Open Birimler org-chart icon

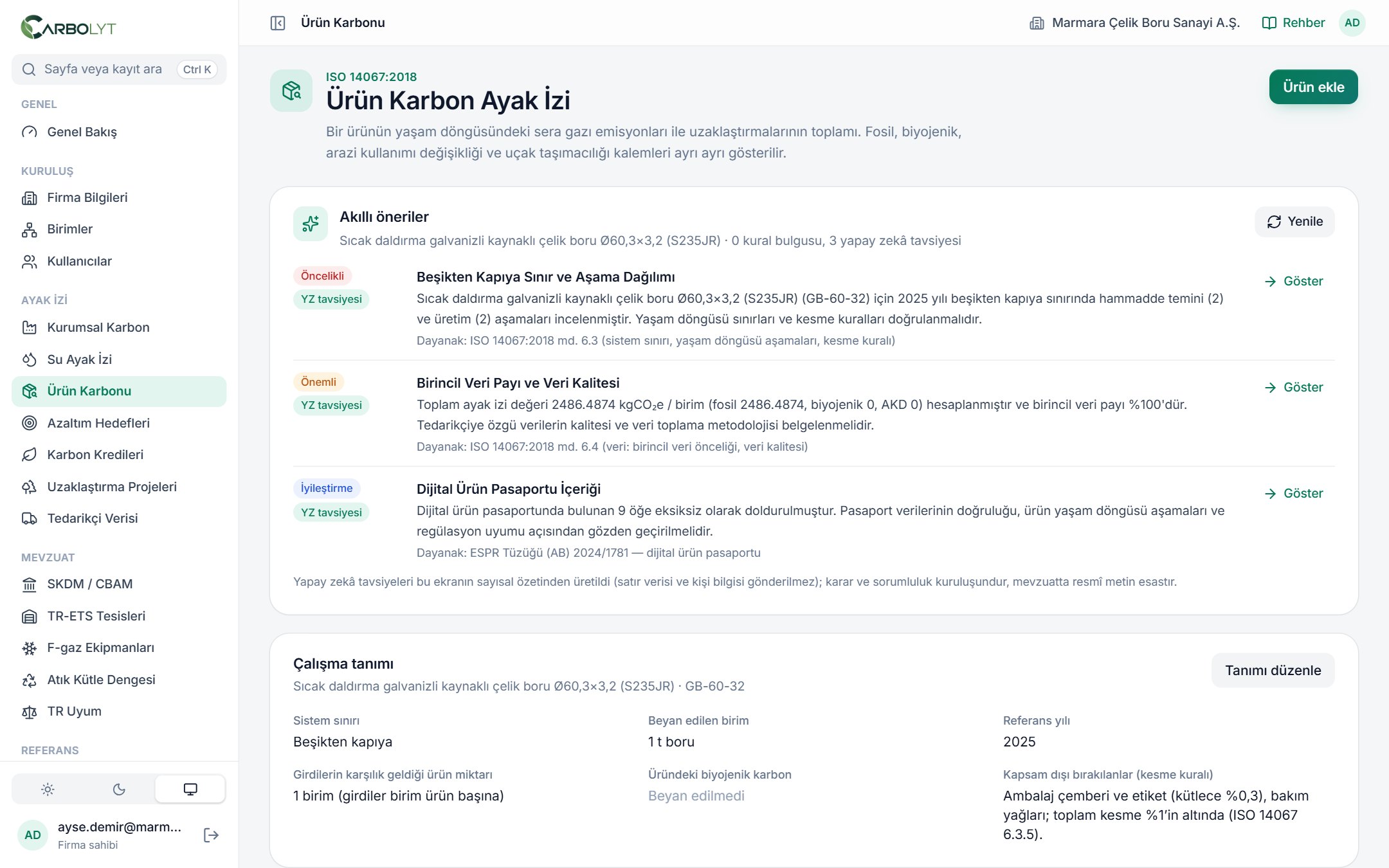(30, 230)
